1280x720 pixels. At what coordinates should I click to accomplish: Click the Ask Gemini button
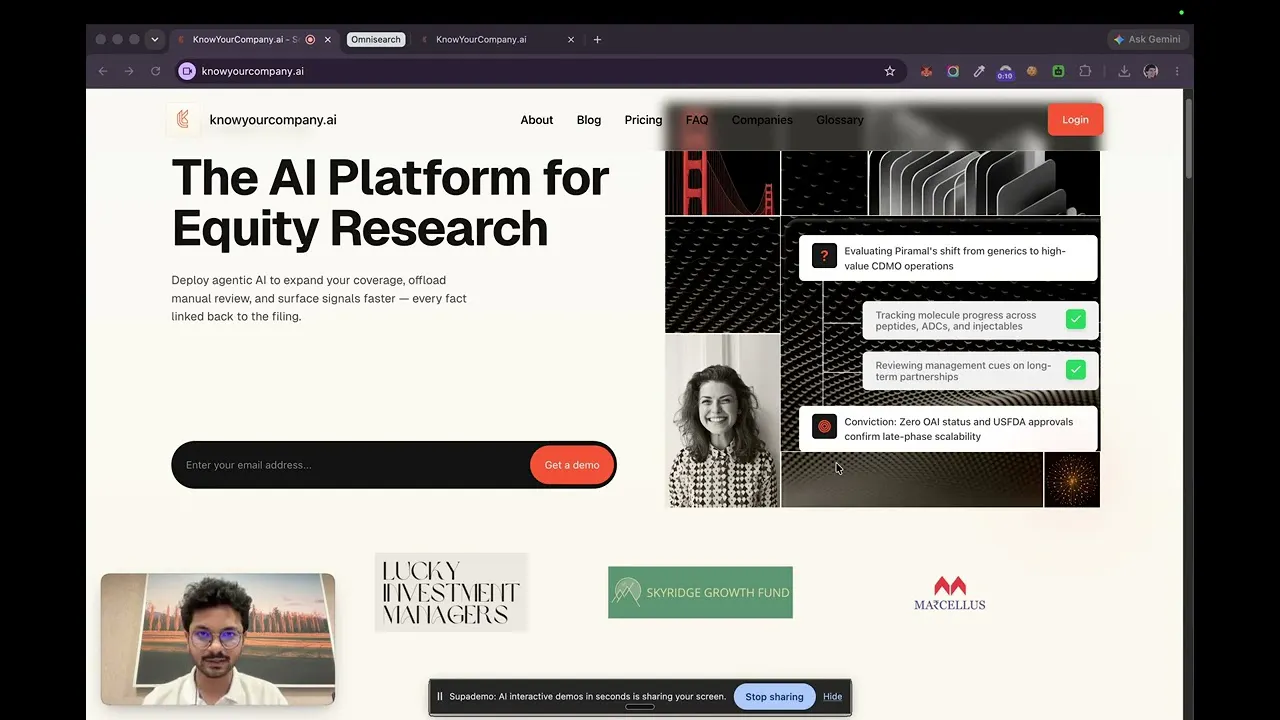click(x=1146, y=39)
